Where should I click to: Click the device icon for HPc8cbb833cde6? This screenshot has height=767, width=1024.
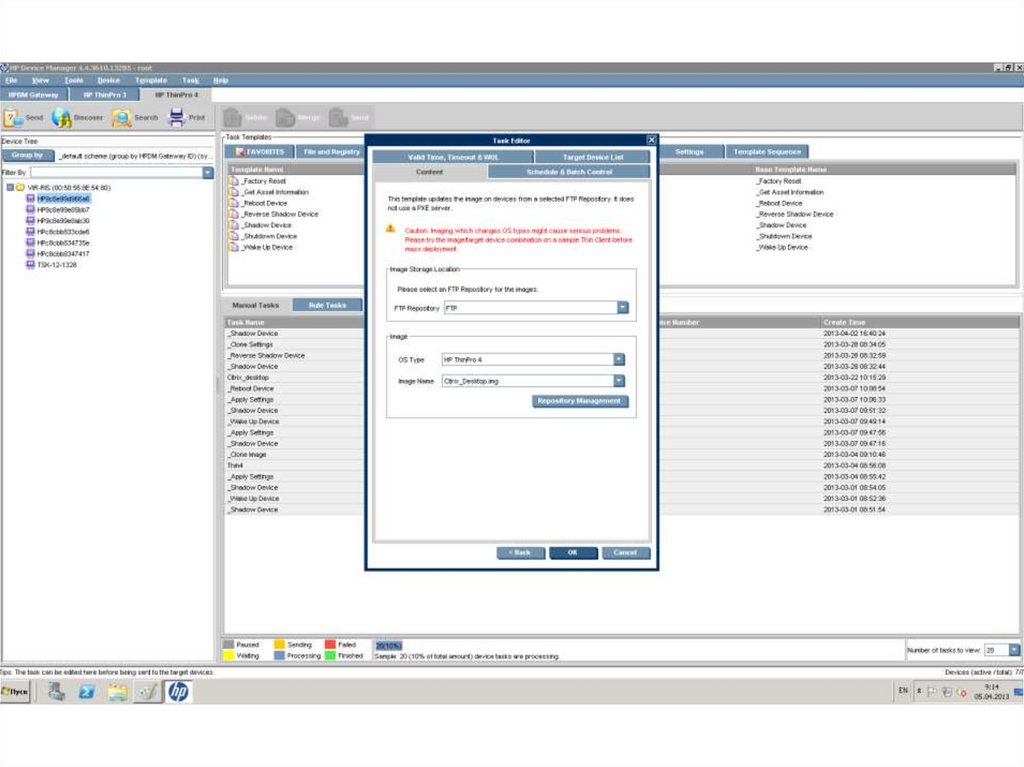tap(30, 231)
